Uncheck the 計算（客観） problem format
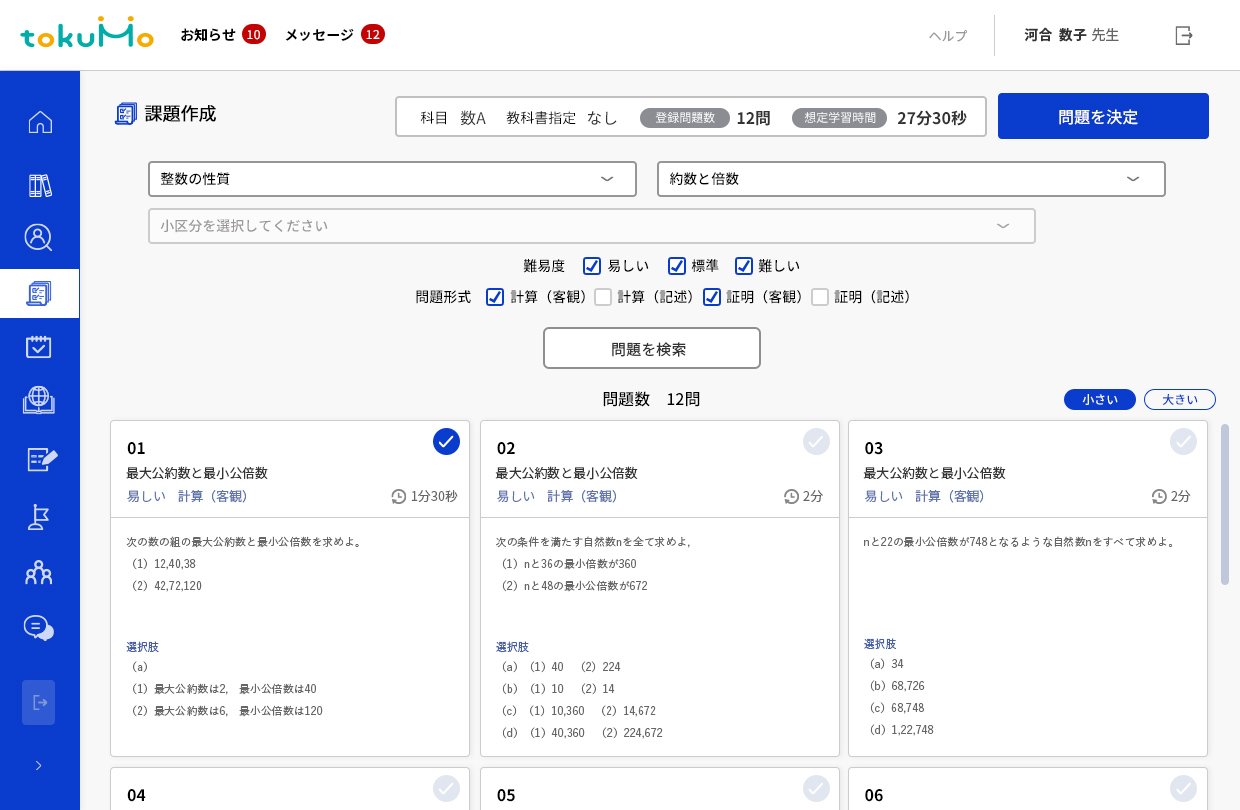 point(495,297)
